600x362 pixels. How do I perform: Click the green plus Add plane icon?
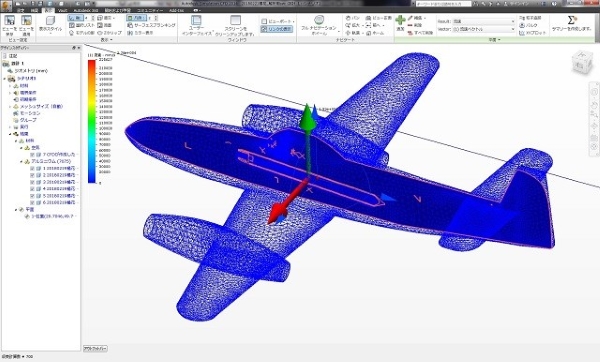400,20
